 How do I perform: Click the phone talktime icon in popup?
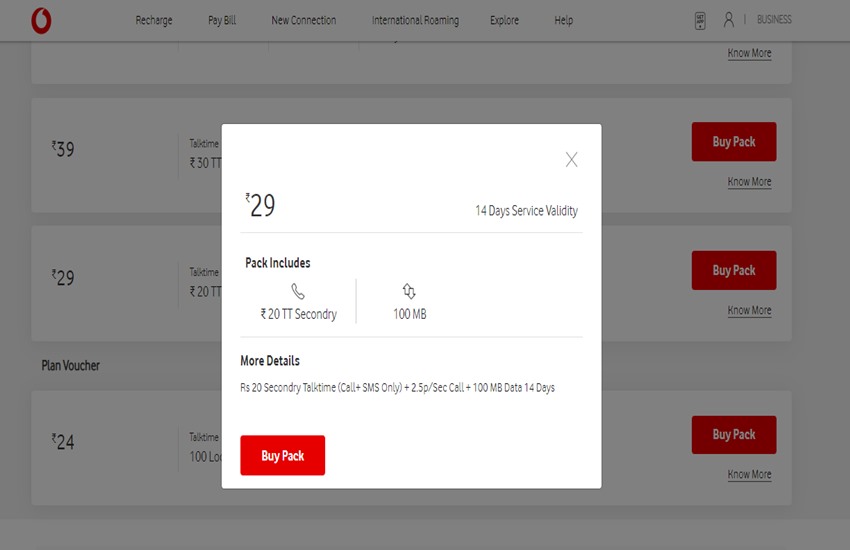click(x=298, y=291)
